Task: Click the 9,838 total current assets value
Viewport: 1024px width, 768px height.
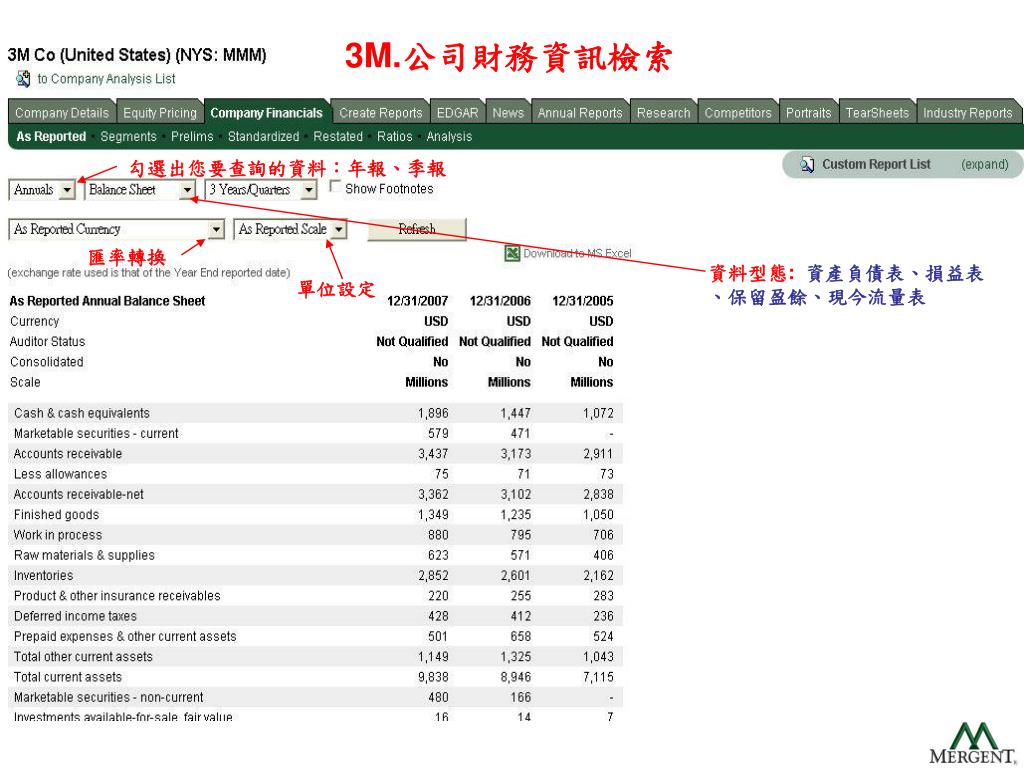Action: 433,677
